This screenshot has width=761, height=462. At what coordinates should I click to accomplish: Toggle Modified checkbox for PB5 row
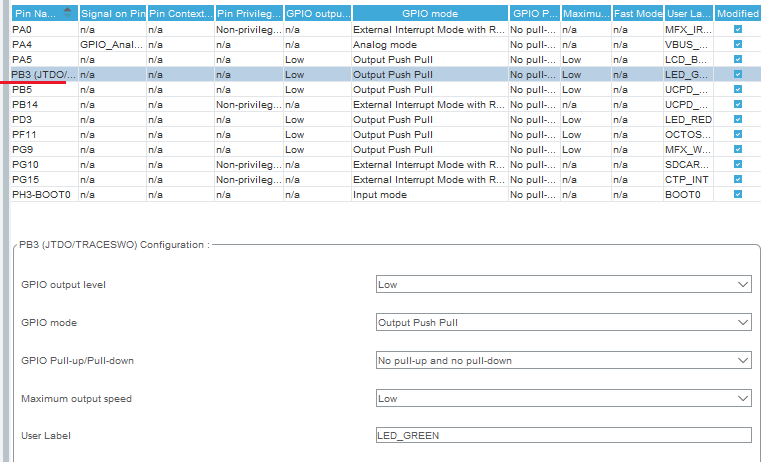[x=738, y=89]
